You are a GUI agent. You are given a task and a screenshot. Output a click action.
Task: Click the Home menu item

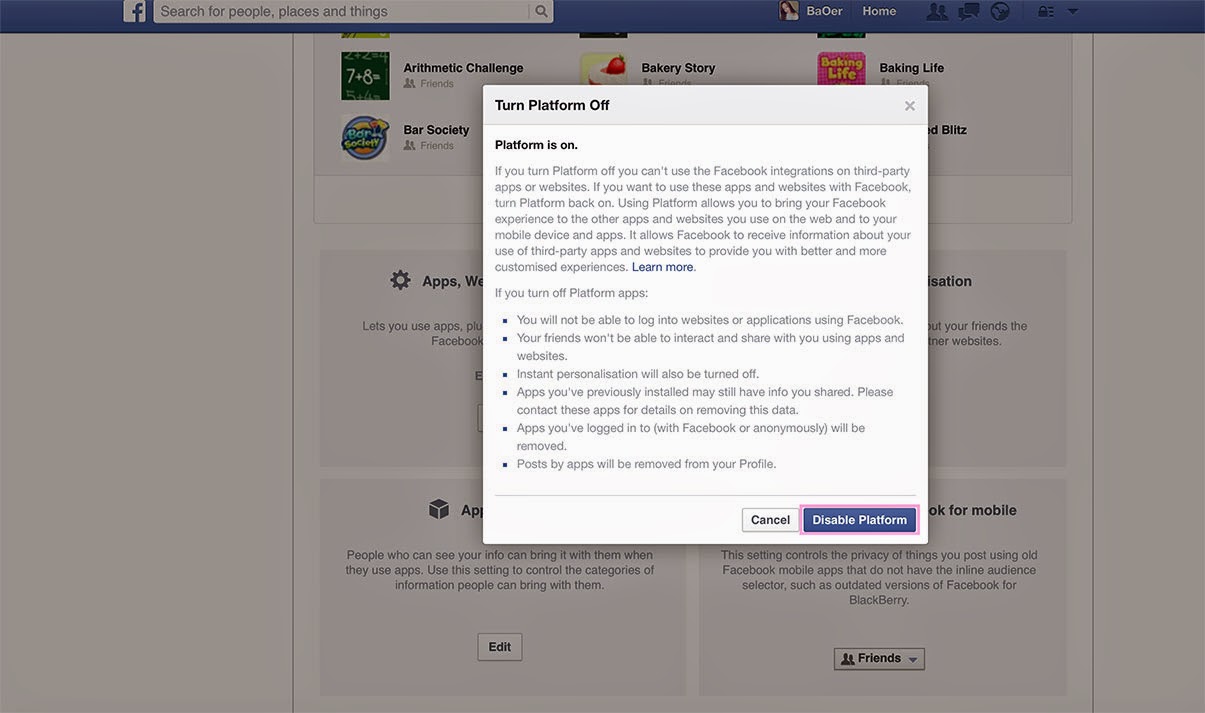point(879,11)
